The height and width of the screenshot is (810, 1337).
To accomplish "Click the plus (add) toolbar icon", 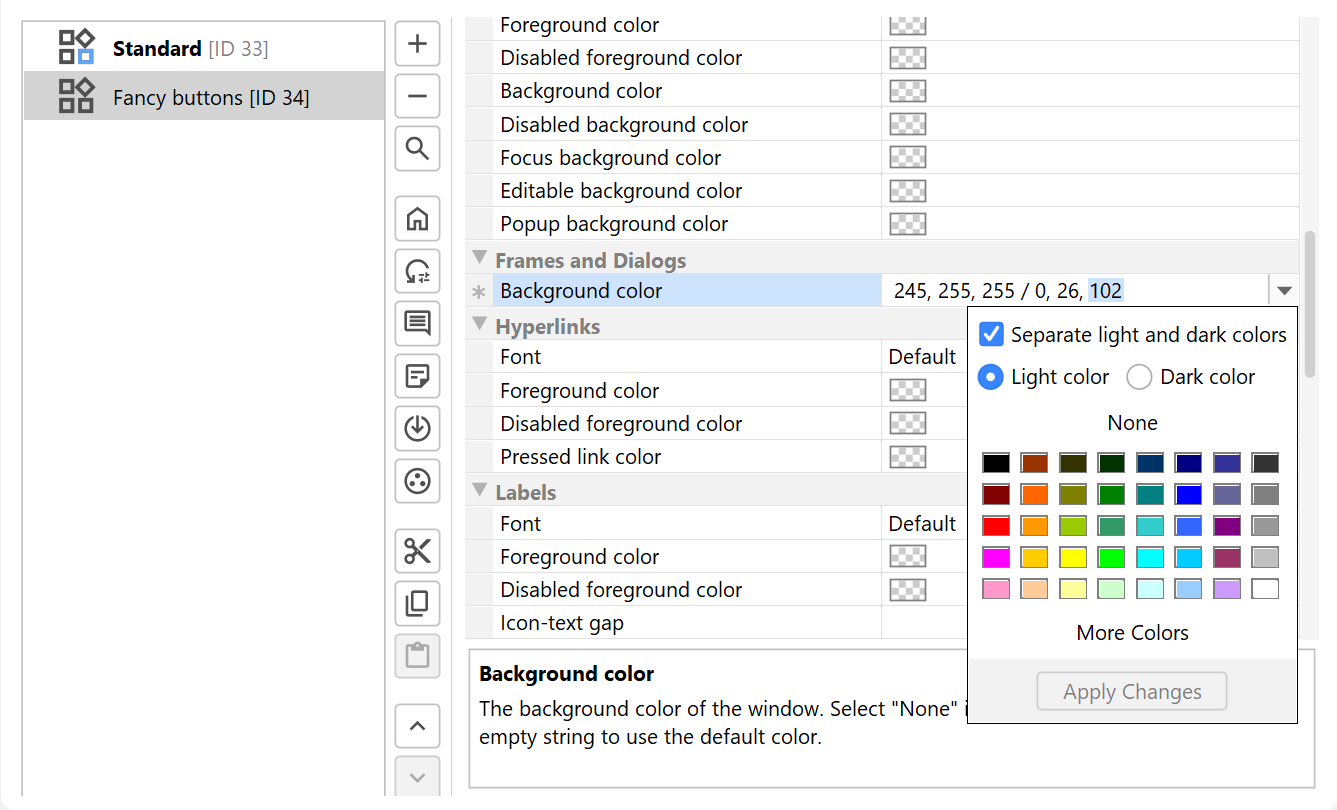I will pos(418,44).
